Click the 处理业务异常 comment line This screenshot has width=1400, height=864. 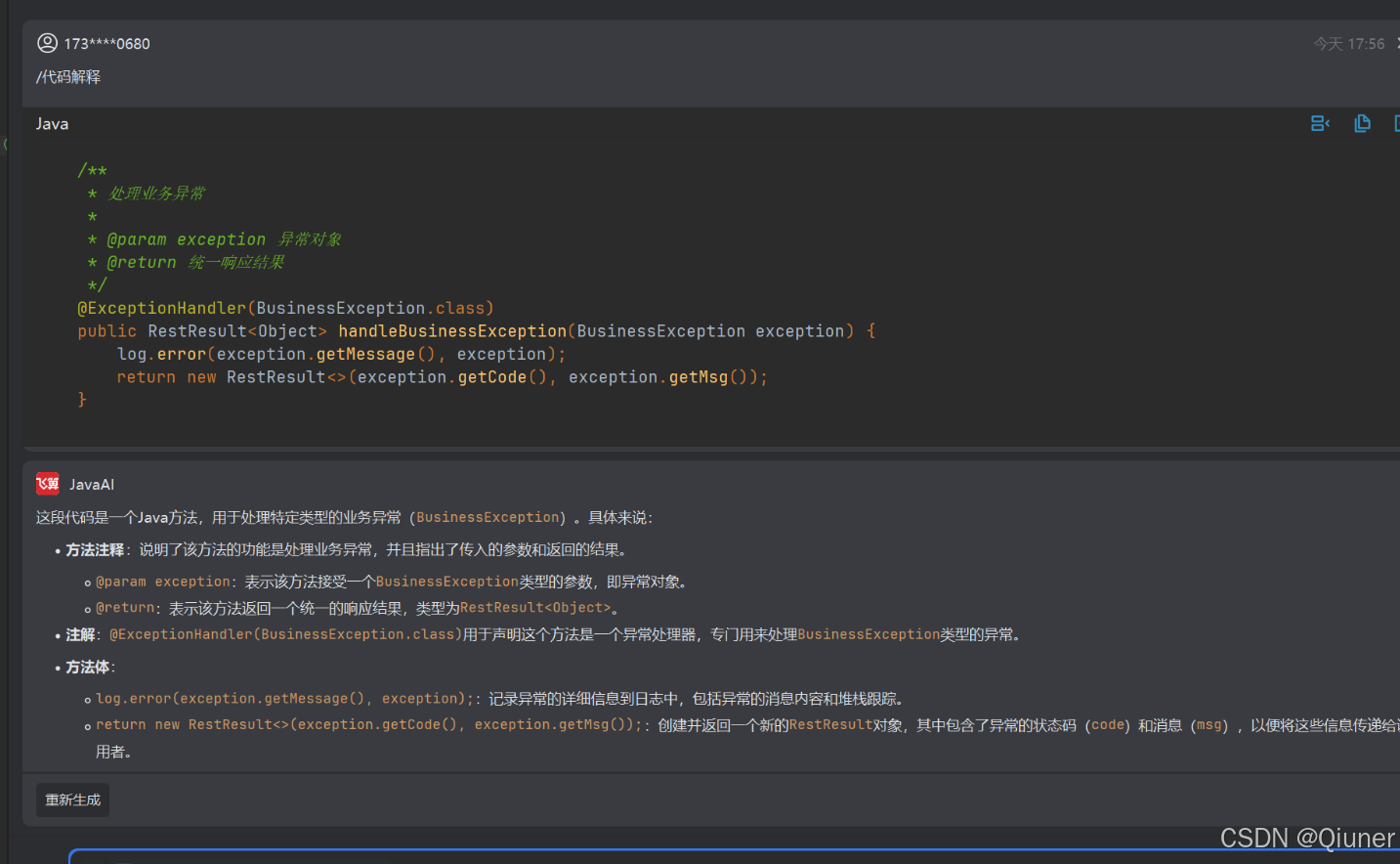tap(147, 194)
